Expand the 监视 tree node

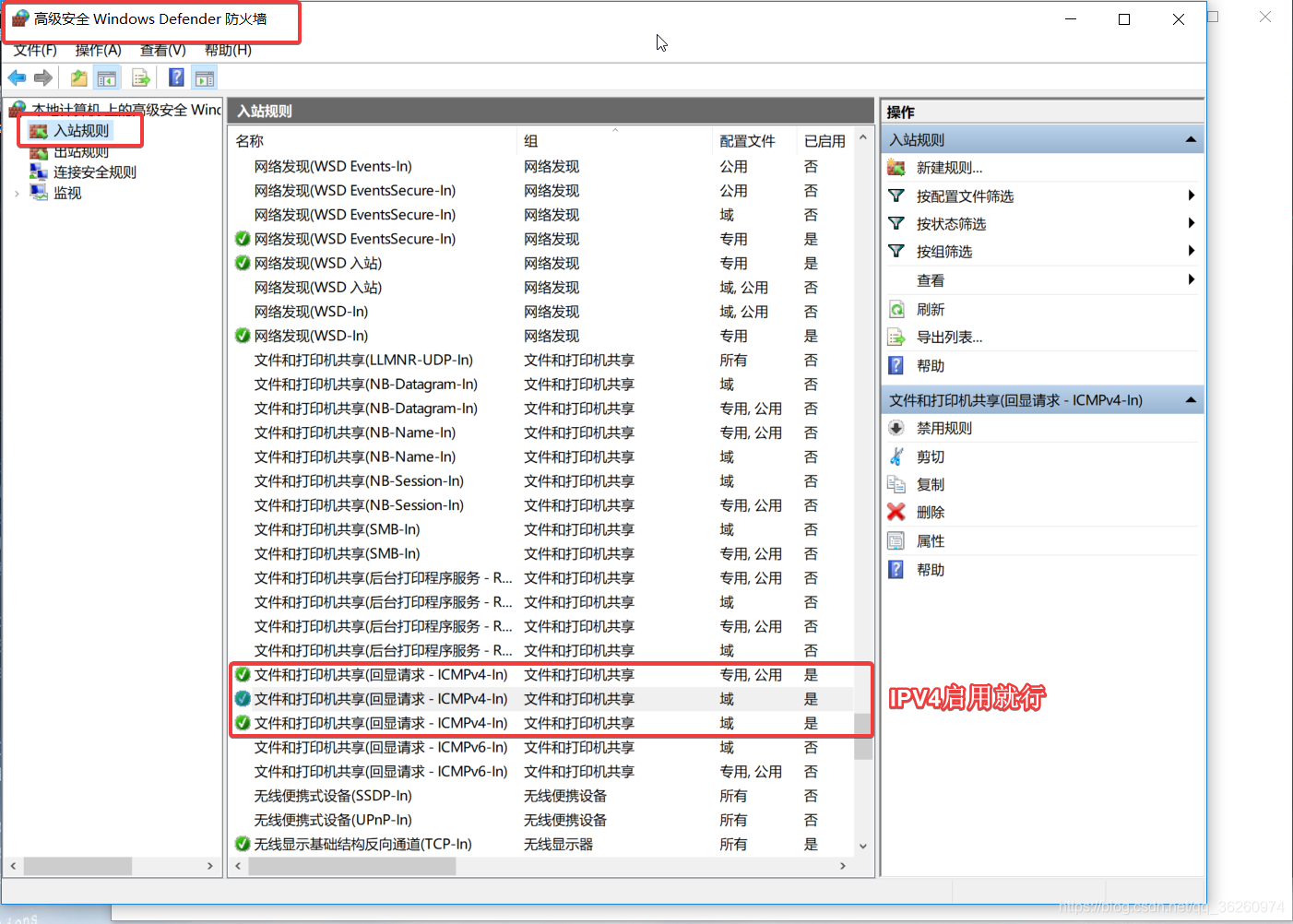pos(17,193)
